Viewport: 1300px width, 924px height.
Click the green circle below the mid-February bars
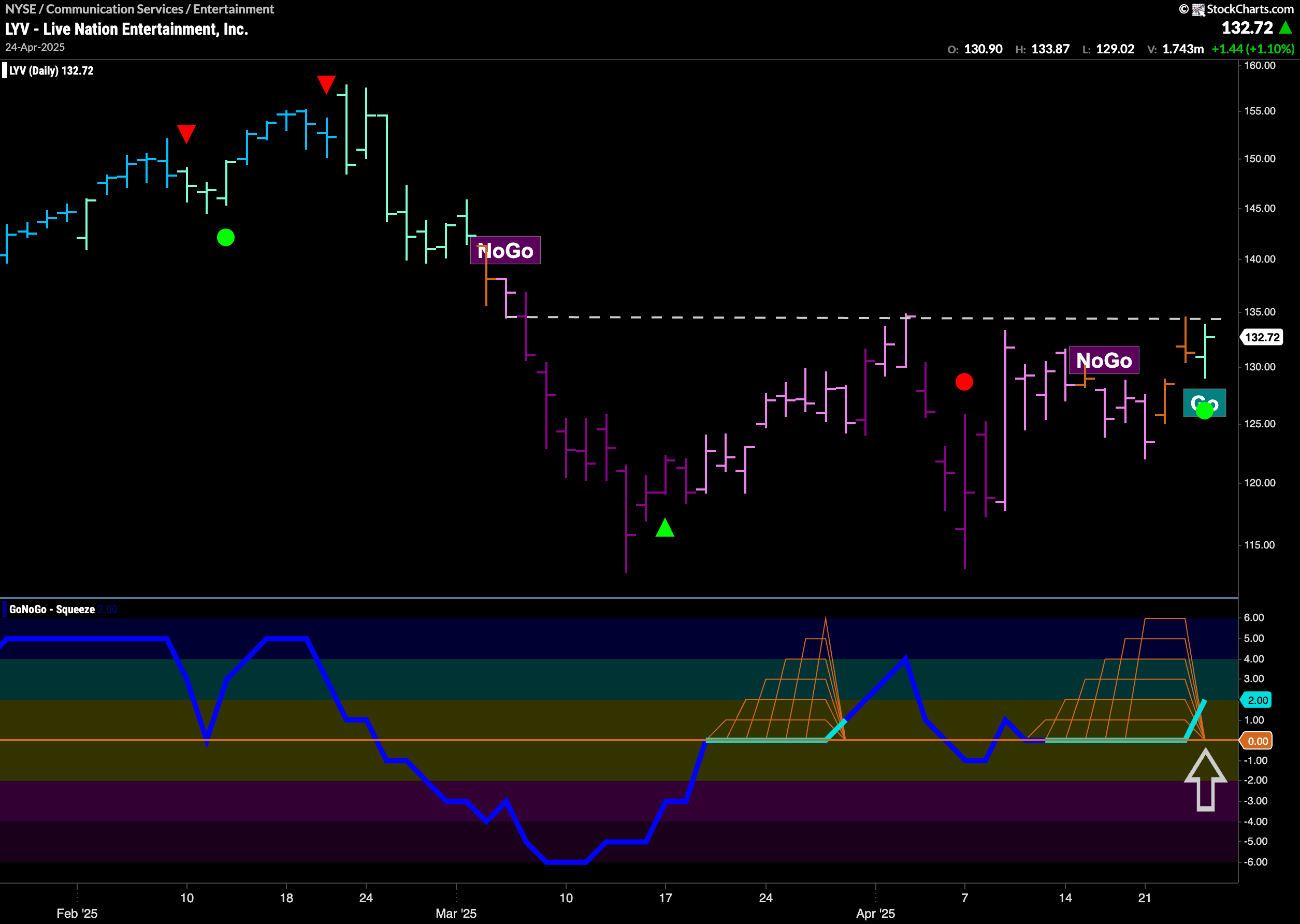[226, 237]
